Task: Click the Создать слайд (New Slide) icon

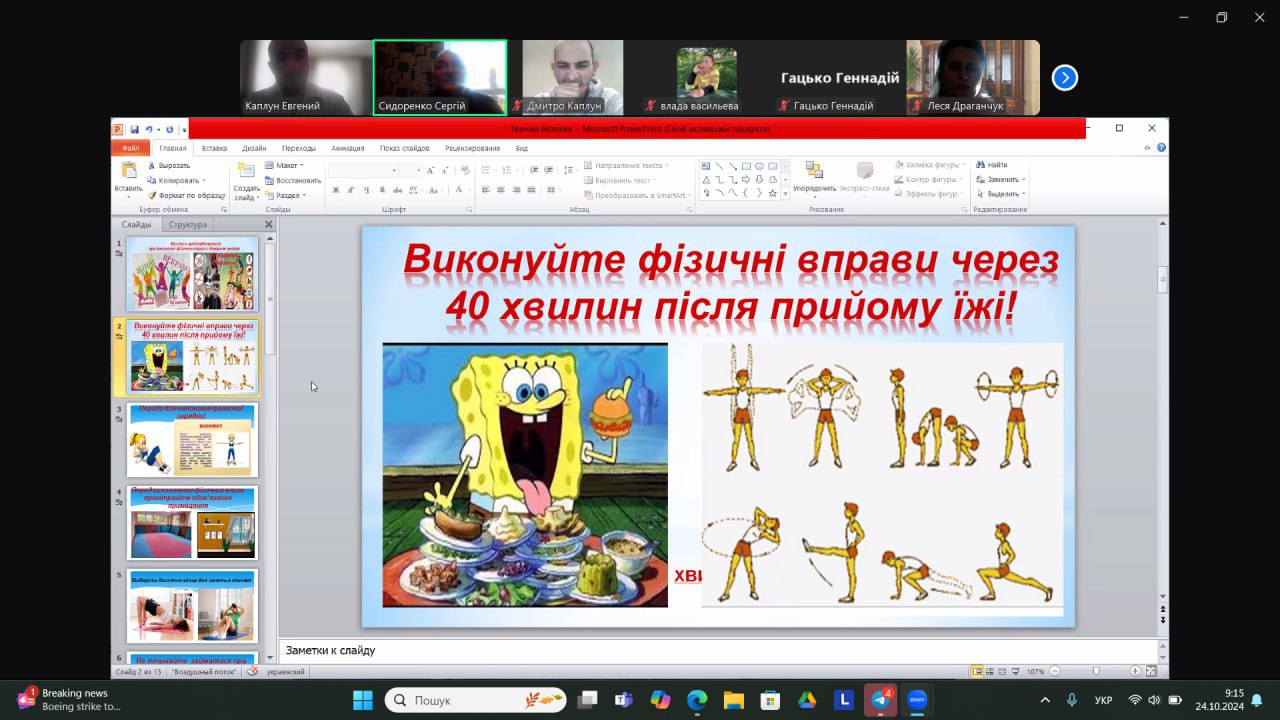Action: click(x=245, y=171)
